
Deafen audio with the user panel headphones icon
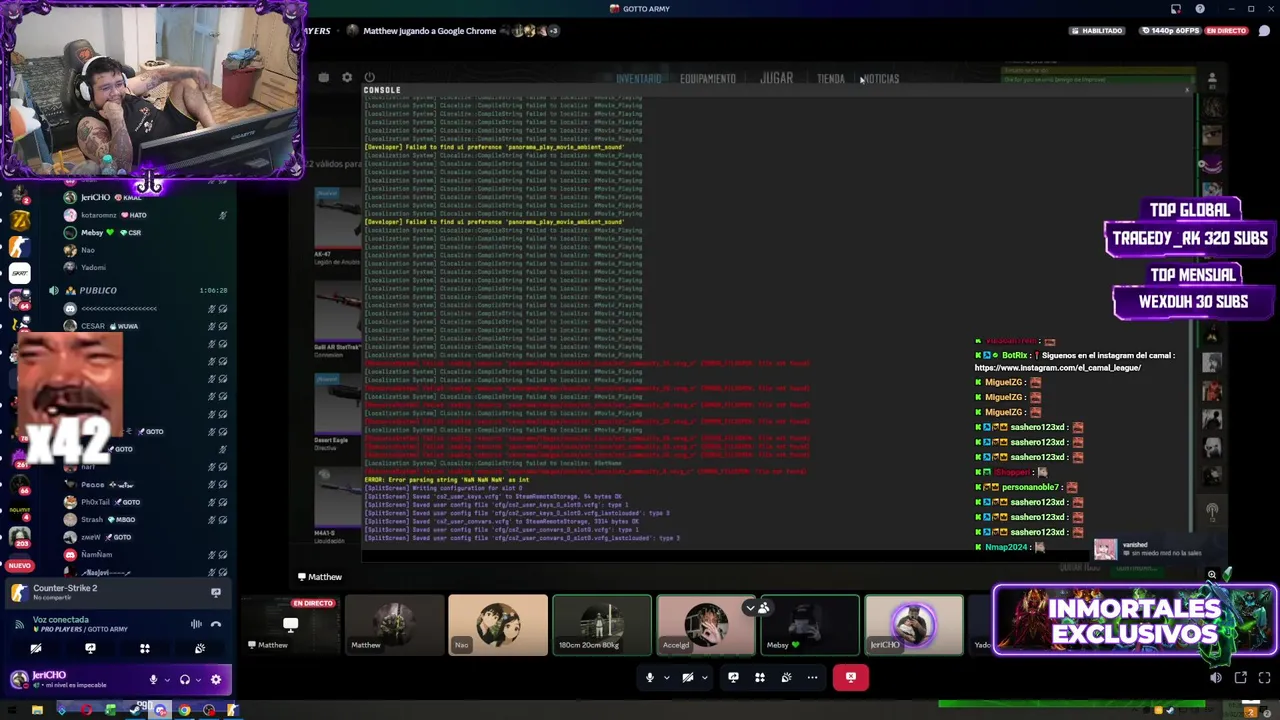coord(184,680)
